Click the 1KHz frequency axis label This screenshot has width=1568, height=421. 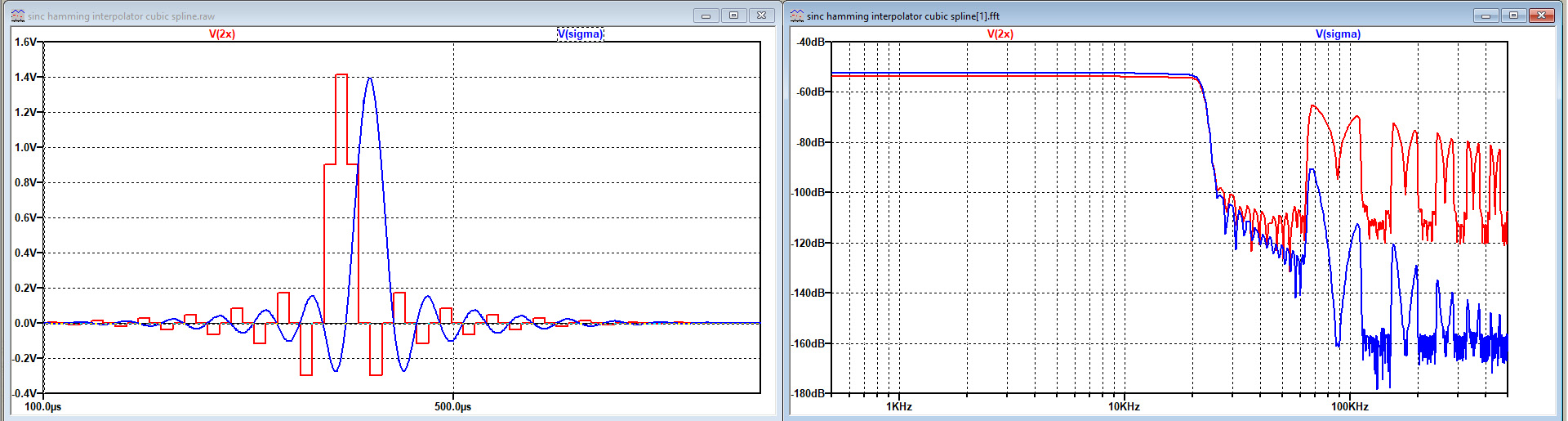(x=899, y=407)
